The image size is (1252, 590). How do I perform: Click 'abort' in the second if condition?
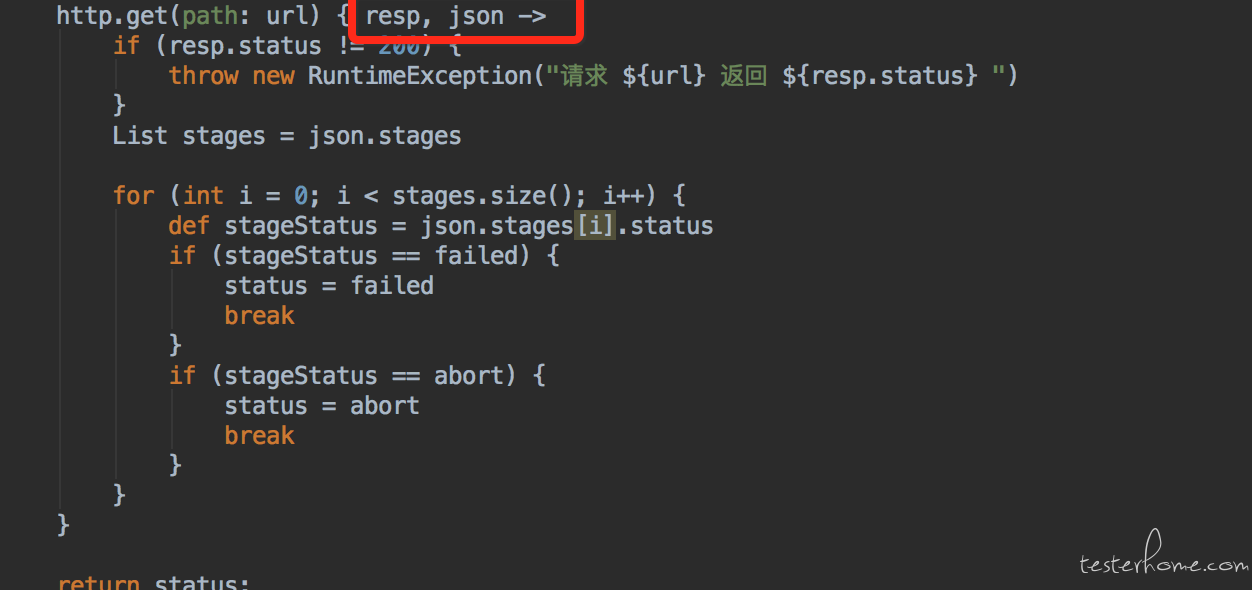tap(468, 376)
